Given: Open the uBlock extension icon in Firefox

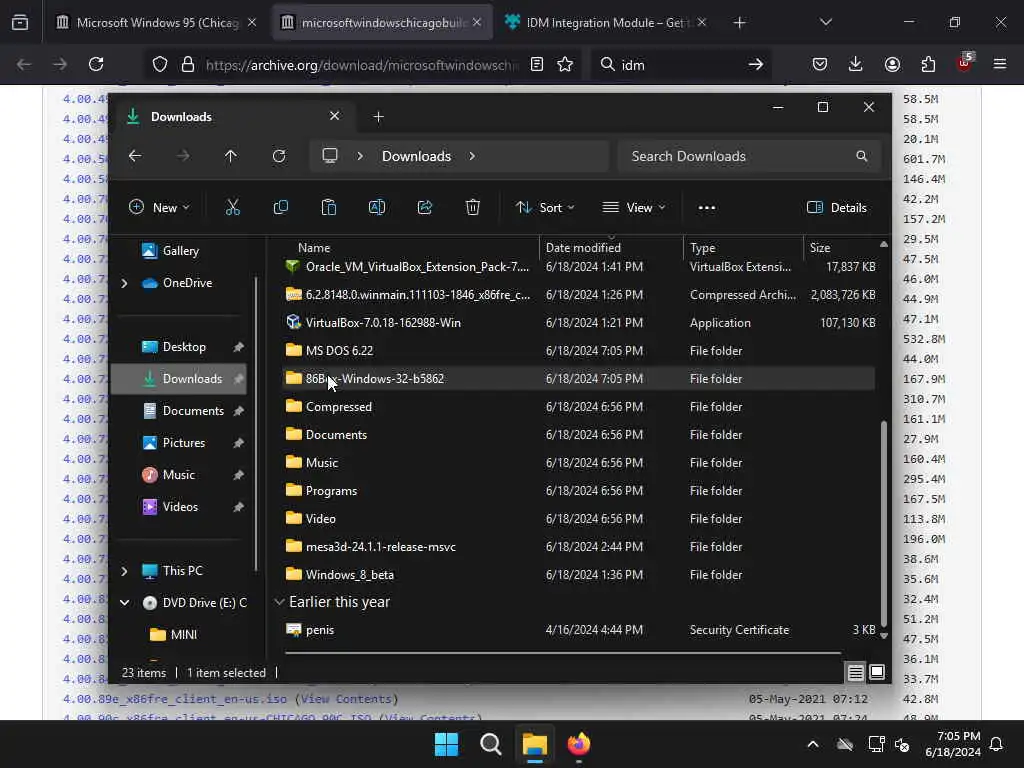Looking at the screenshot, I should point(964,63).
